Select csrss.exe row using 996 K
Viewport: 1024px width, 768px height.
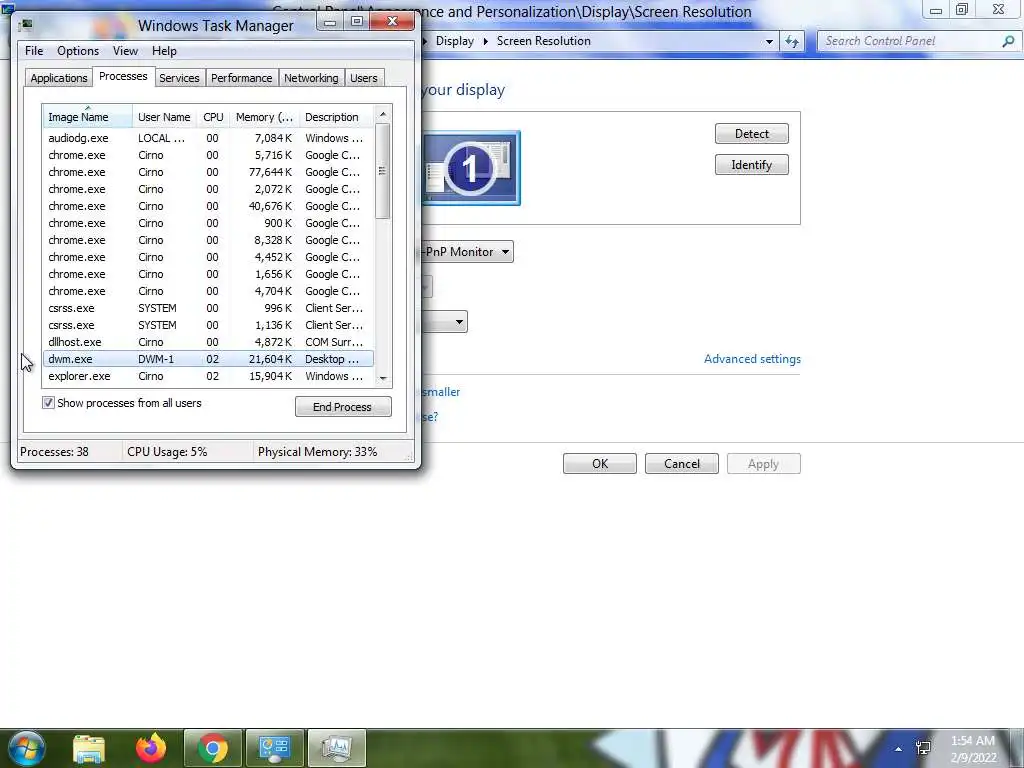point(208,308)
